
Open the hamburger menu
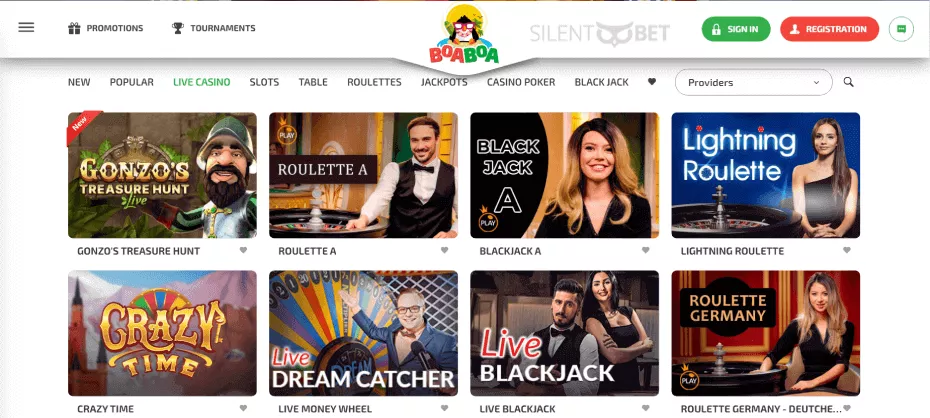[x=26, y=27]
